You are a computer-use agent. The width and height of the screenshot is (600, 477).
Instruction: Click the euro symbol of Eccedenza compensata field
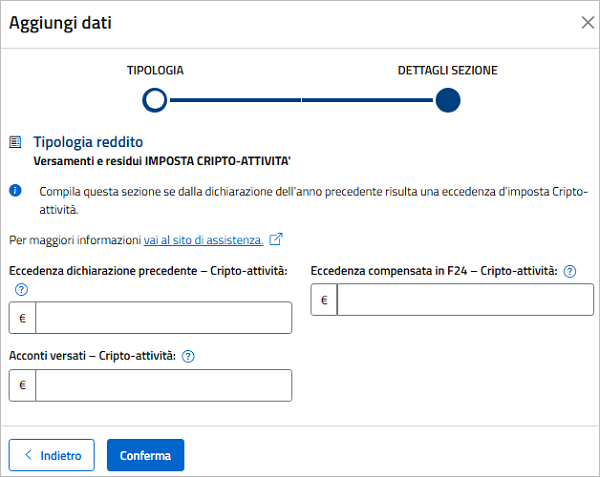(x=324, y=299)
